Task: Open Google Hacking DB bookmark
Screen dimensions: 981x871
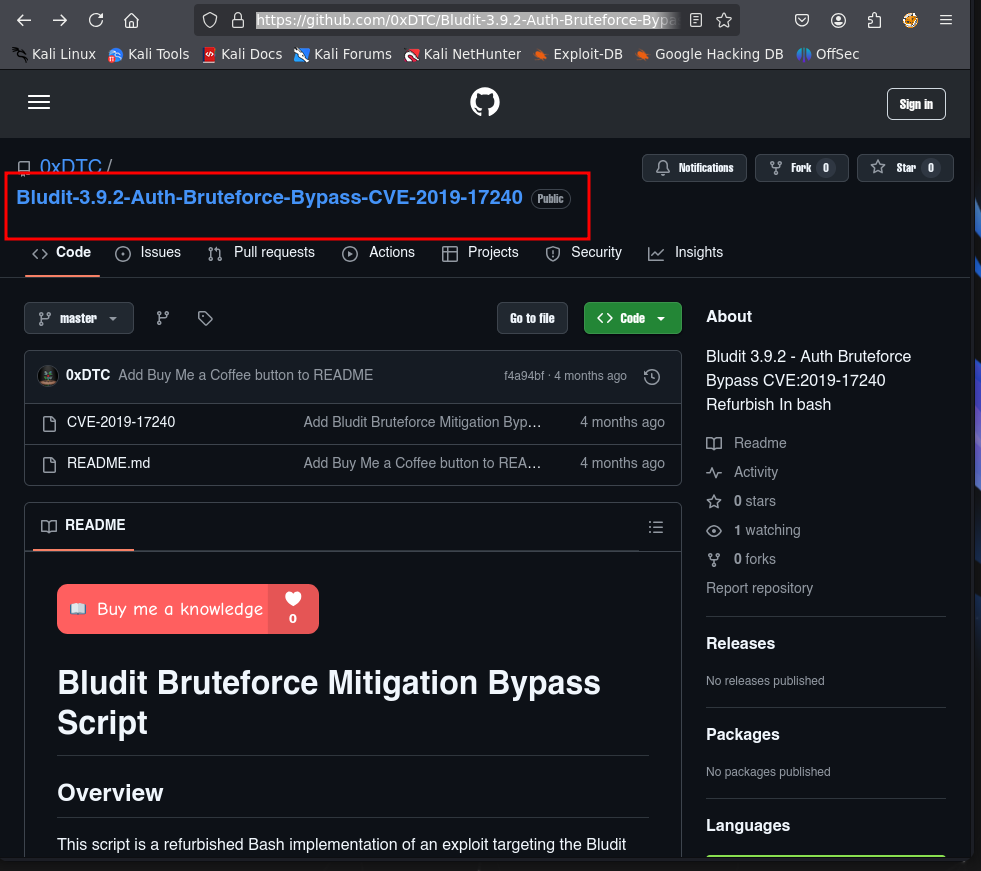Action: 709,54
